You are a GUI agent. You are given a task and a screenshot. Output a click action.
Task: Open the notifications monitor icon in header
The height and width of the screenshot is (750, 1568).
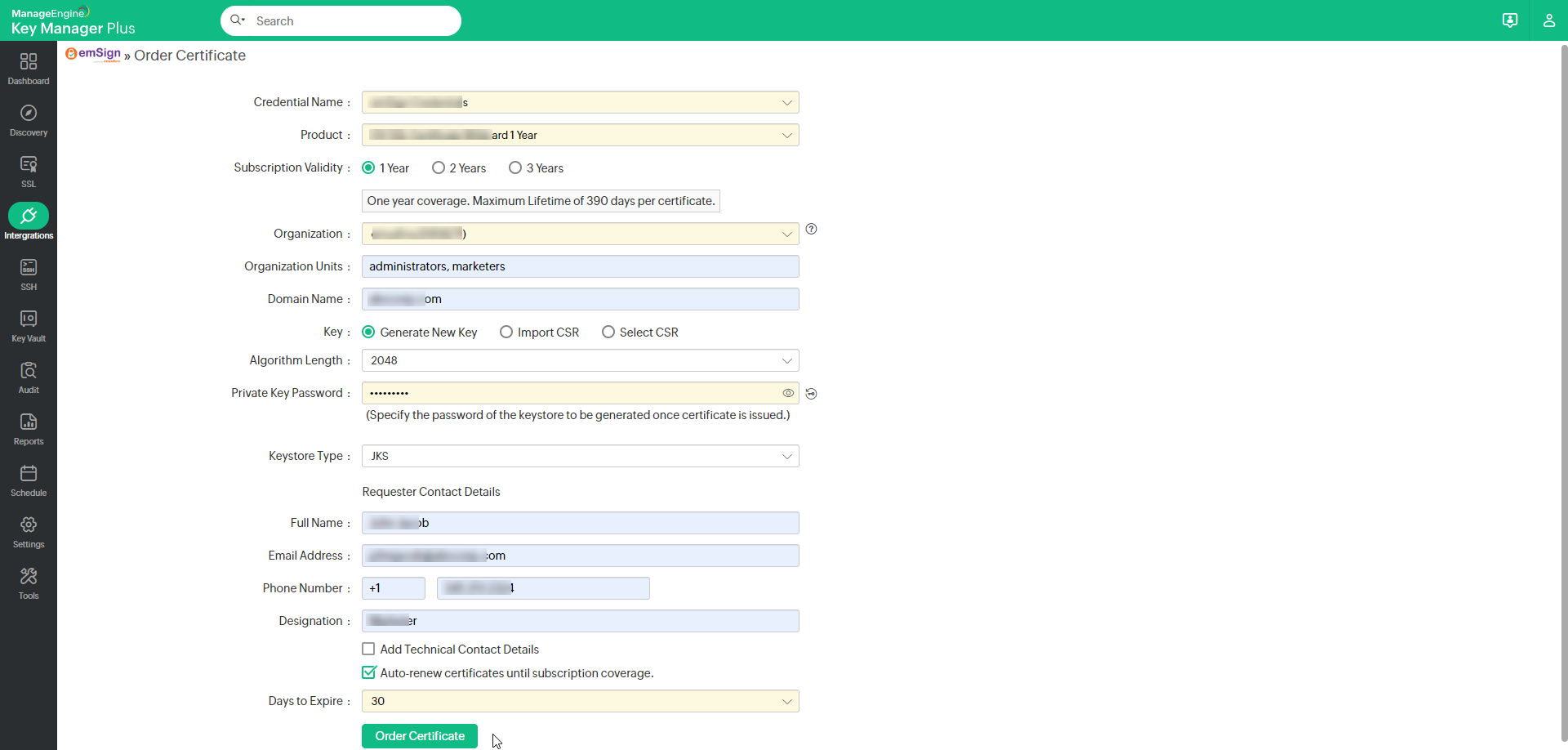pos(1510,20)
